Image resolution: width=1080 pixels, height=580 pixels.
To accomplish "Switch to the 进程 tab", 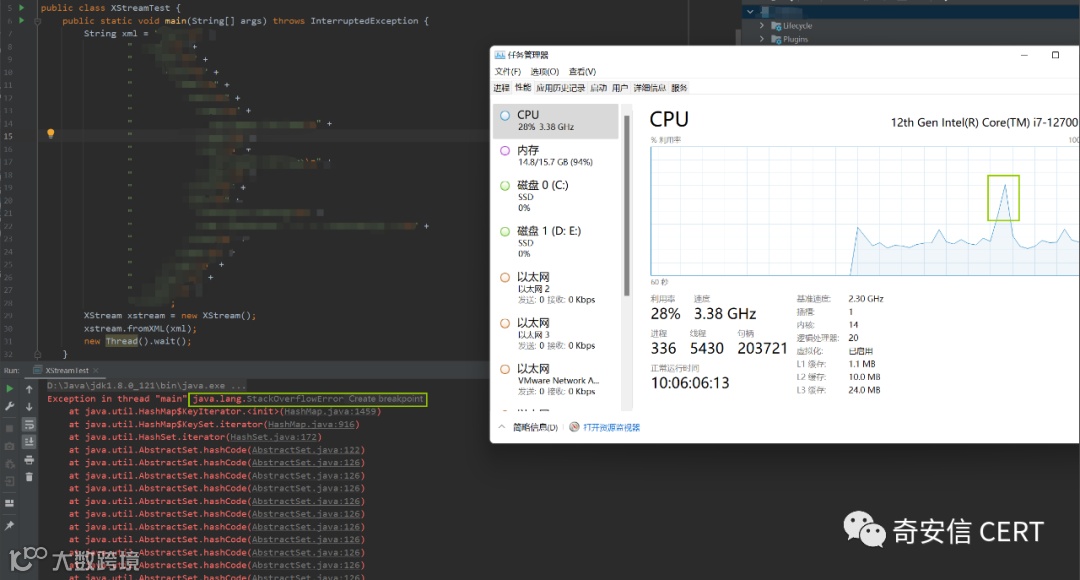I will tap(501, 88).
